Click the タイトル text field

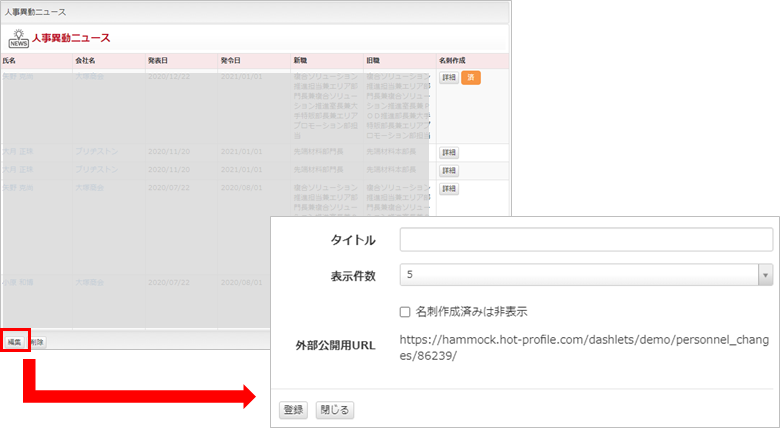585,240
